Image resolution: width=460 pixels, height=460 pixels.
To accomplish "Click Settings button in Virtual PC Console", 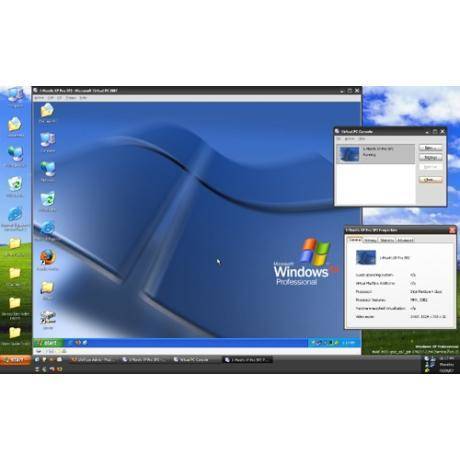I will click(430, 157).
